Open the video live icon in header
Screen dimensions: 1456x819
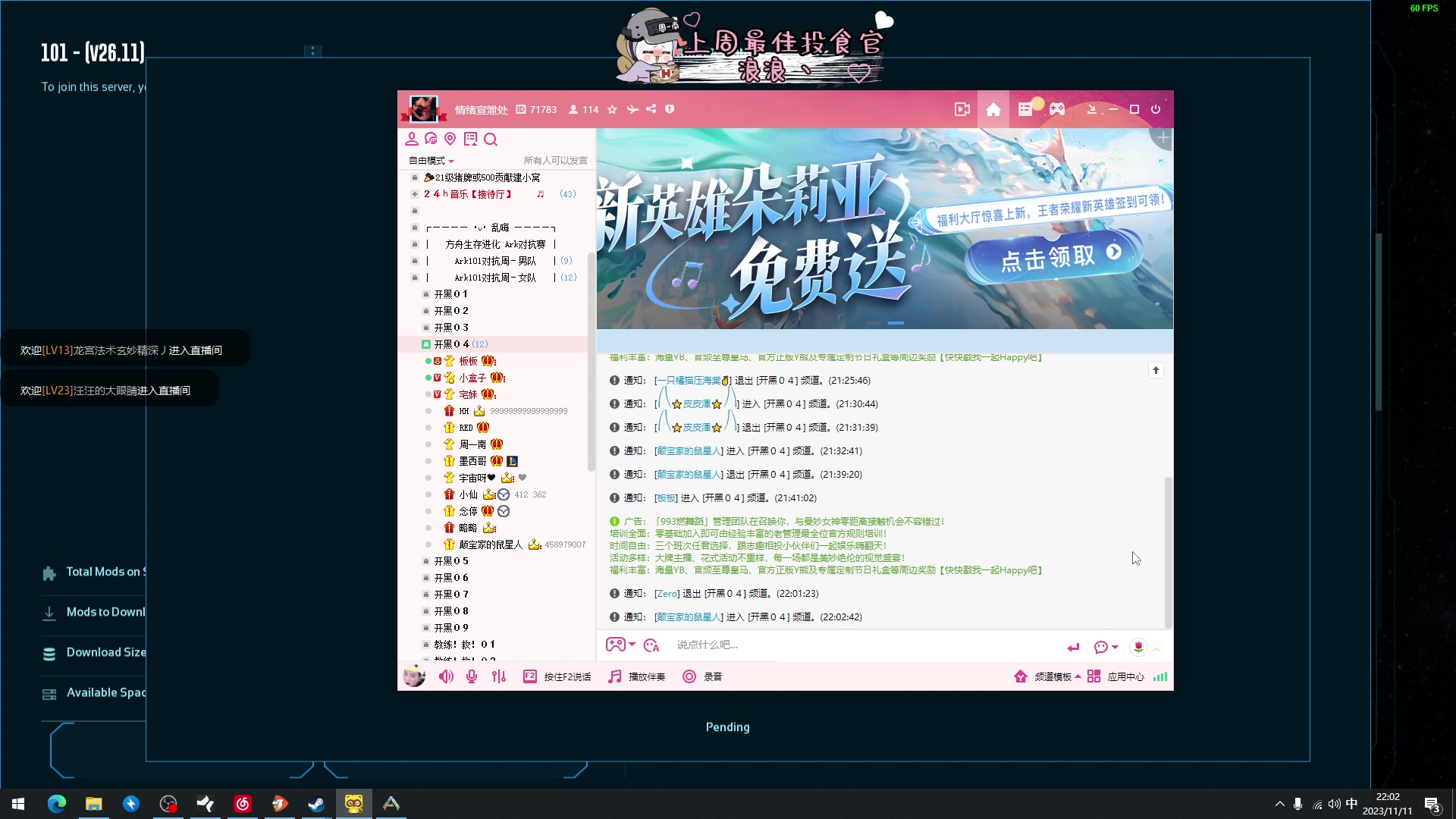coord(962,109)
